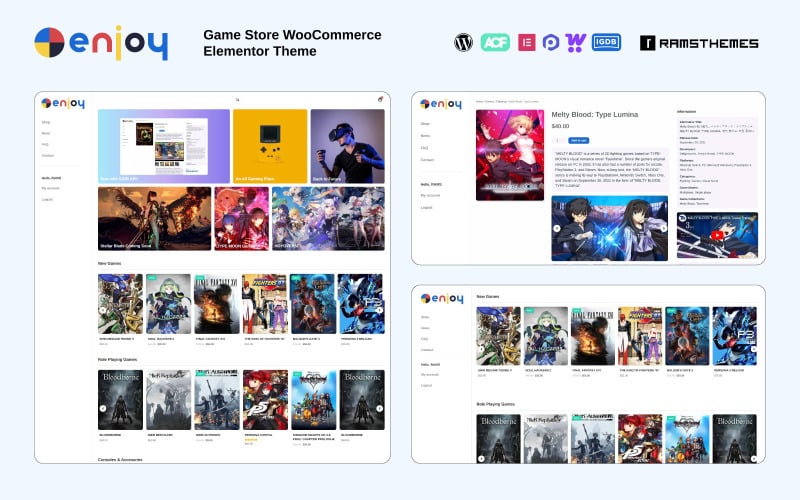Open the Melty Blood cover art image
Screen dimensions: 800x500
(509, 155)
